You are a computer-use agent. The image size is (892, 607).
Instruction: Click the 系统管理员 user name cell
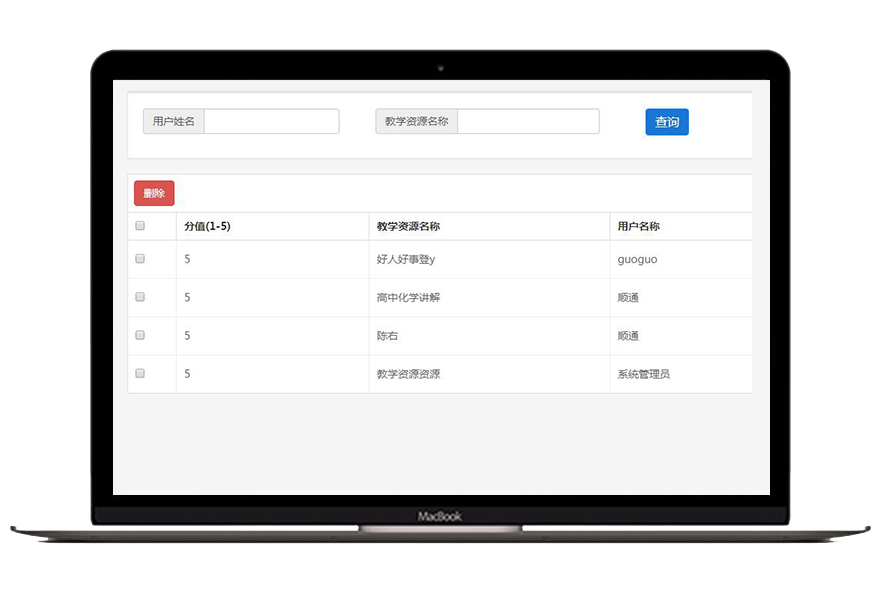[644, 374]
